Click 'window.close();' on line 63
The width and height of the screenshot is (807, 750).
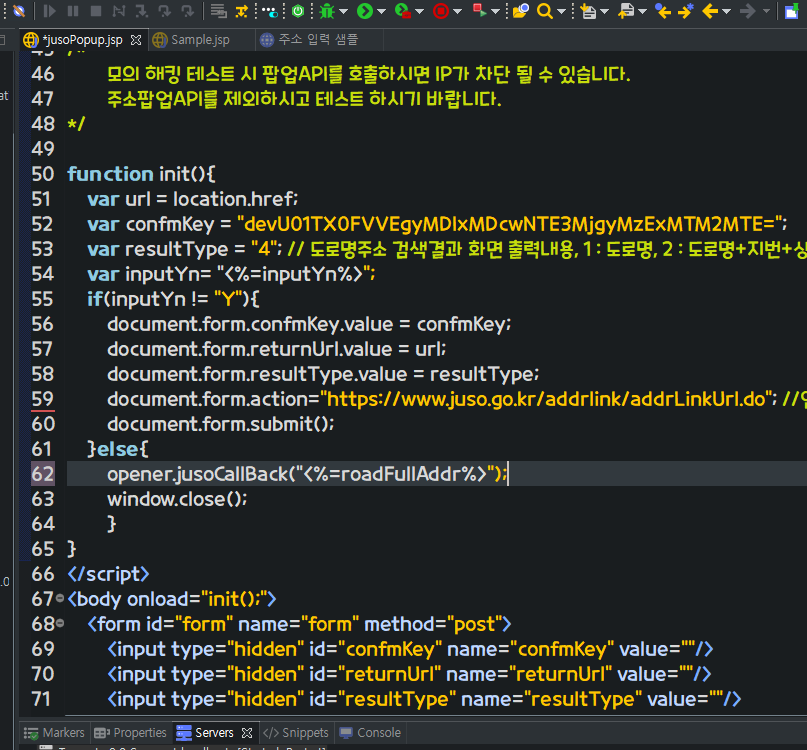[177, 499]
